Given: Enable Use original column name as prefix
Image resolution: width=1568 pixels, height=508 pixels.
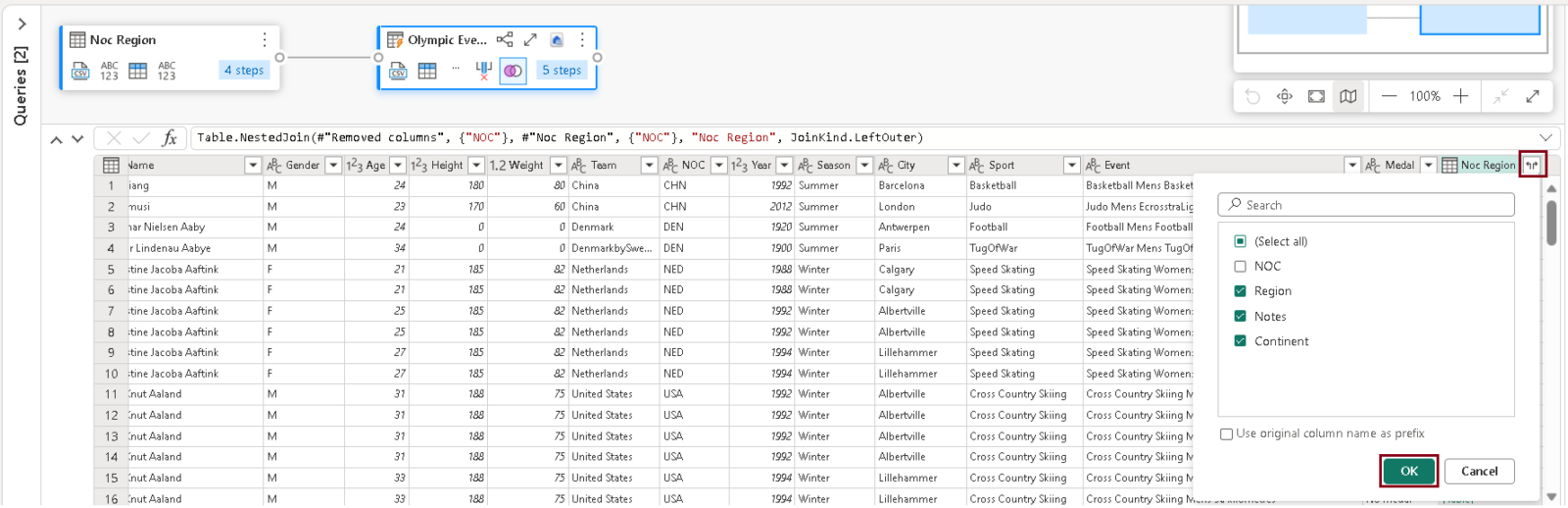Looking at the screenshot, I should pyautogui.click(x=1226, y=433).
